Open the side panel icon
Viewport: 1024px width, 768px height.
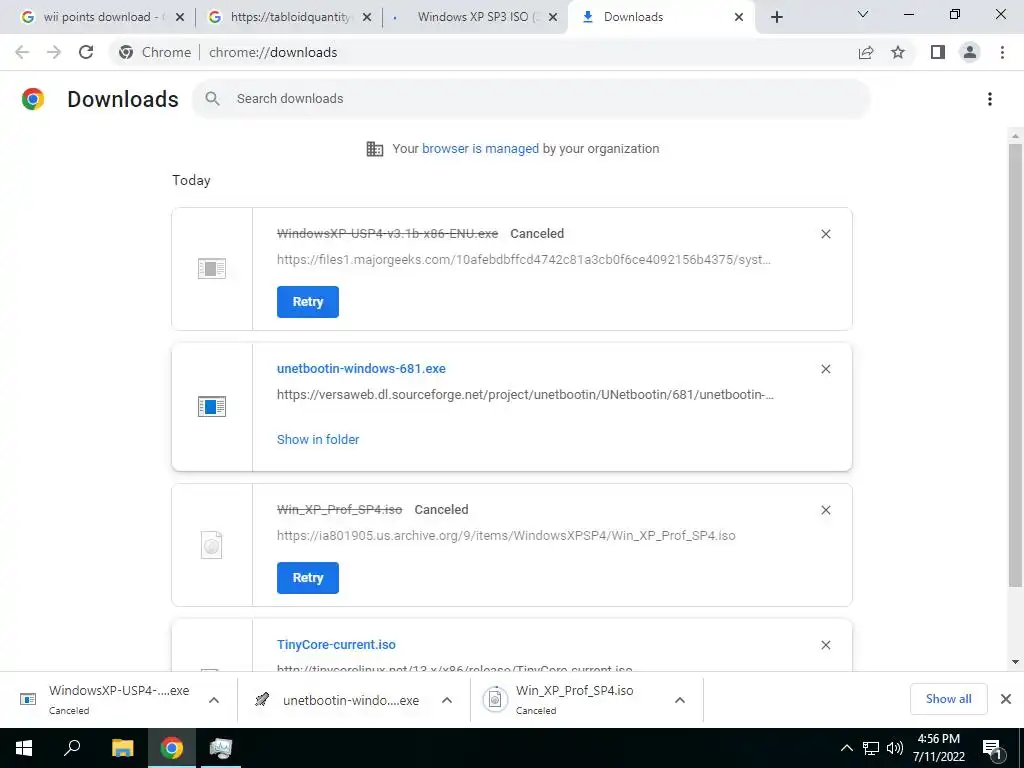[x=938, y=52]
